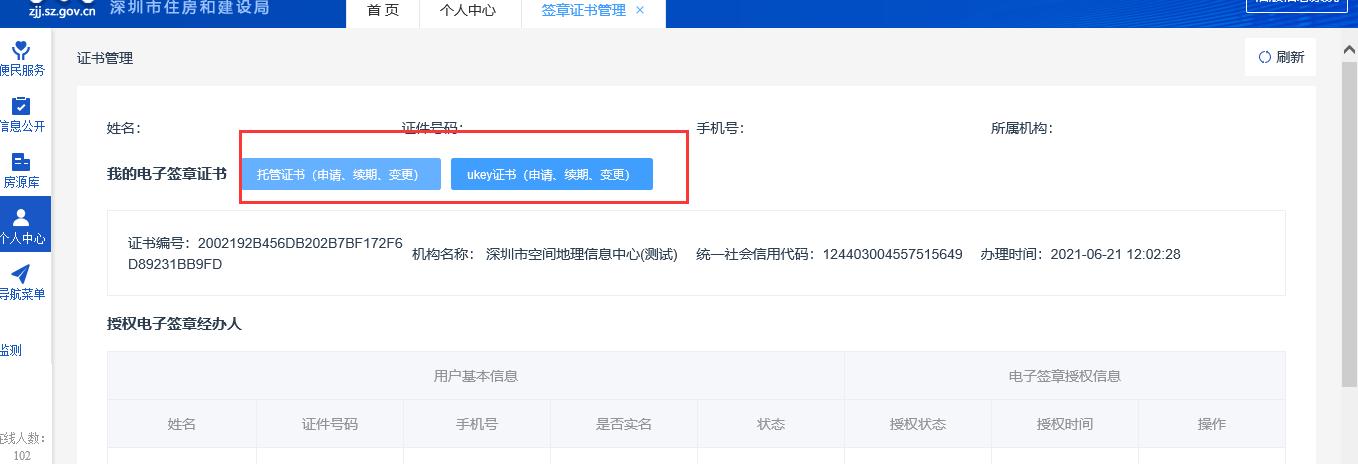This screenshot has height=464, width=1358.
Task: Click organization name 深圳市空间地理信息中心(测试)
Action: click(x=582, y=254)
